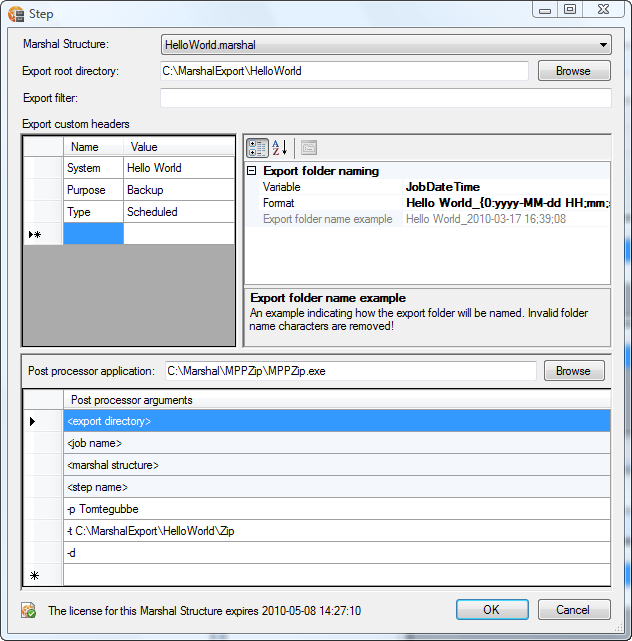Click the row header of job name argument
The height and width of the screenshot is (641, 632).
coord(43,443)
